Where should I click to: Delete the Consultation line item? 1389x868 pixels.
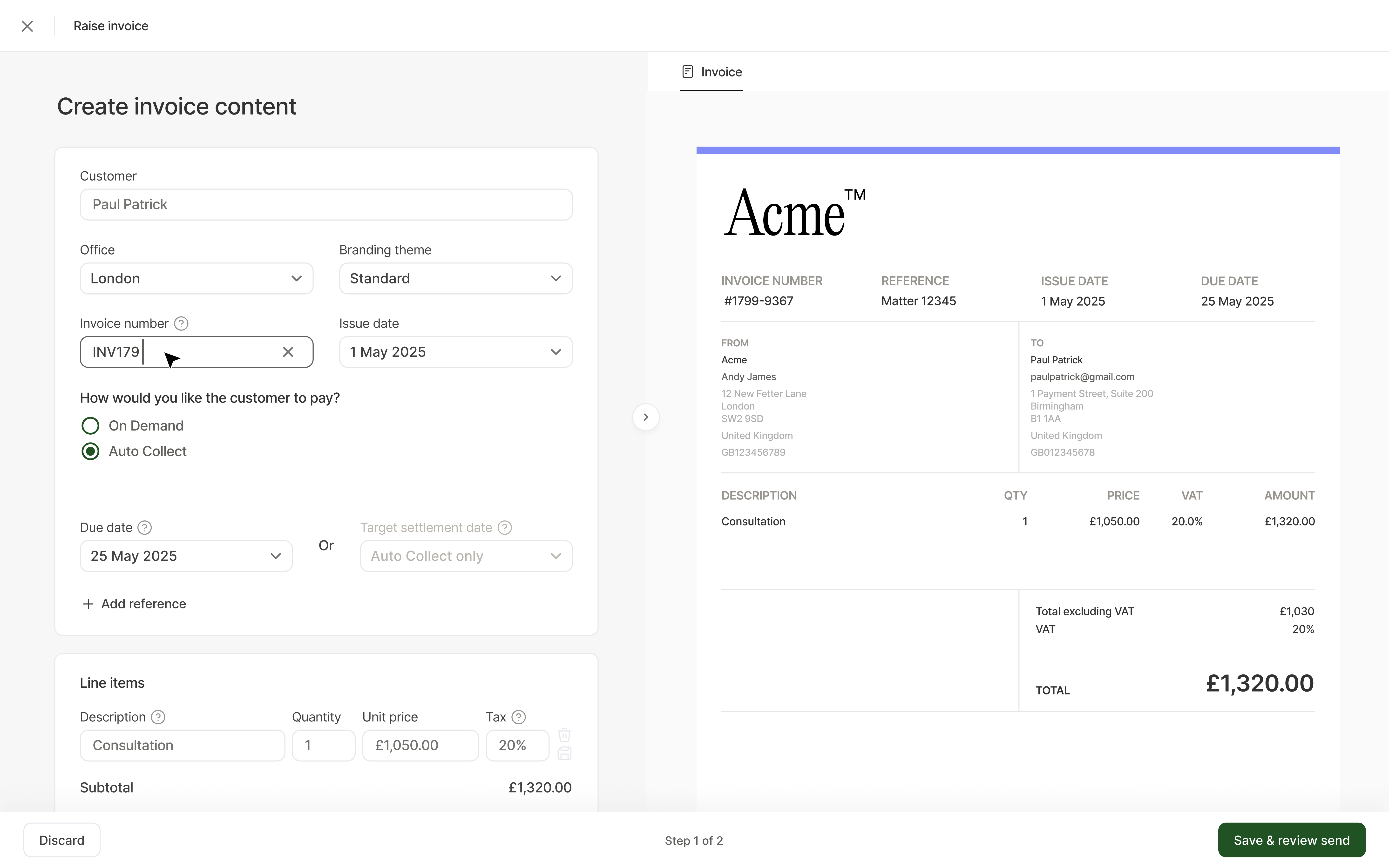tap(564, 735)
